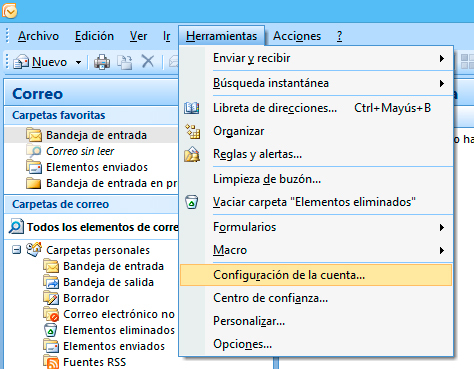This screenshot has height=369, width=474.
Task: Open Configuración de la cuenta
Action: (316, 275)
